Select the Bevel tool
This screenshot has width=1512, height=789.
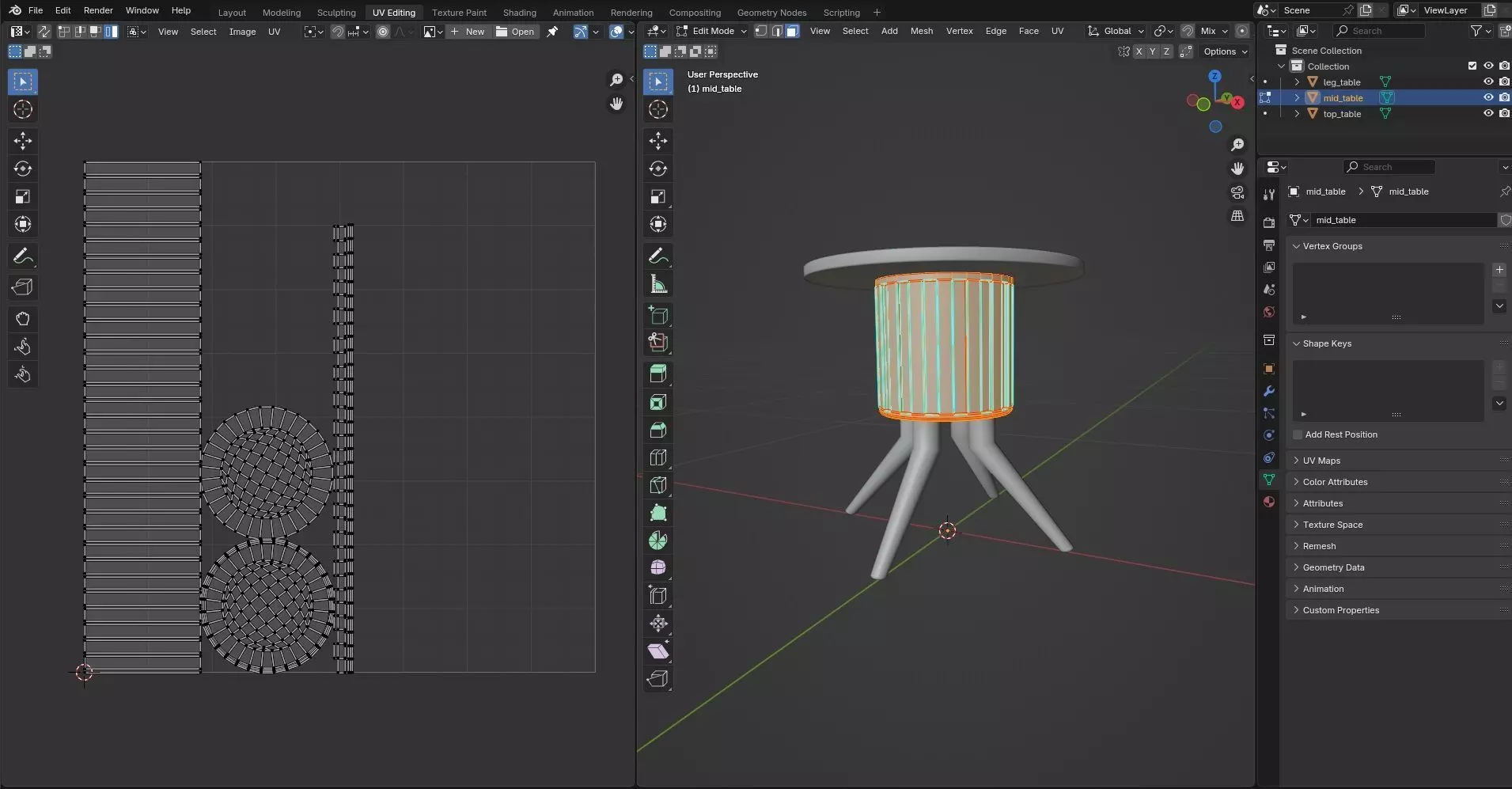pyautogui.click(x=658, y=430)
